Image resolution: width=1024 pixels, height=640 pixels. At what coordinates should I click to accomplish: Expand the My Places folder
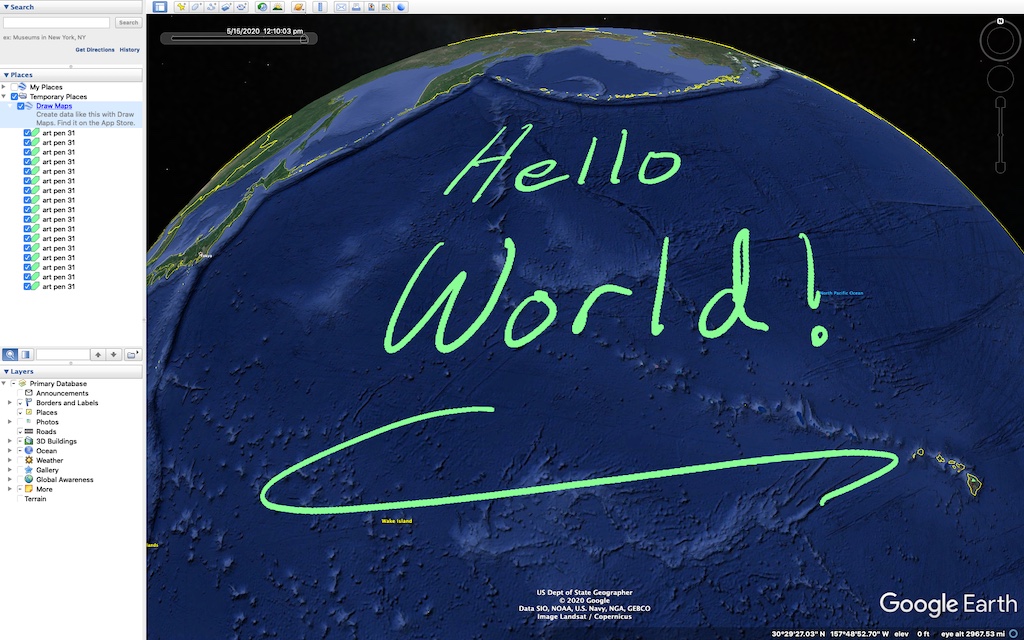(x=4, y=87)
